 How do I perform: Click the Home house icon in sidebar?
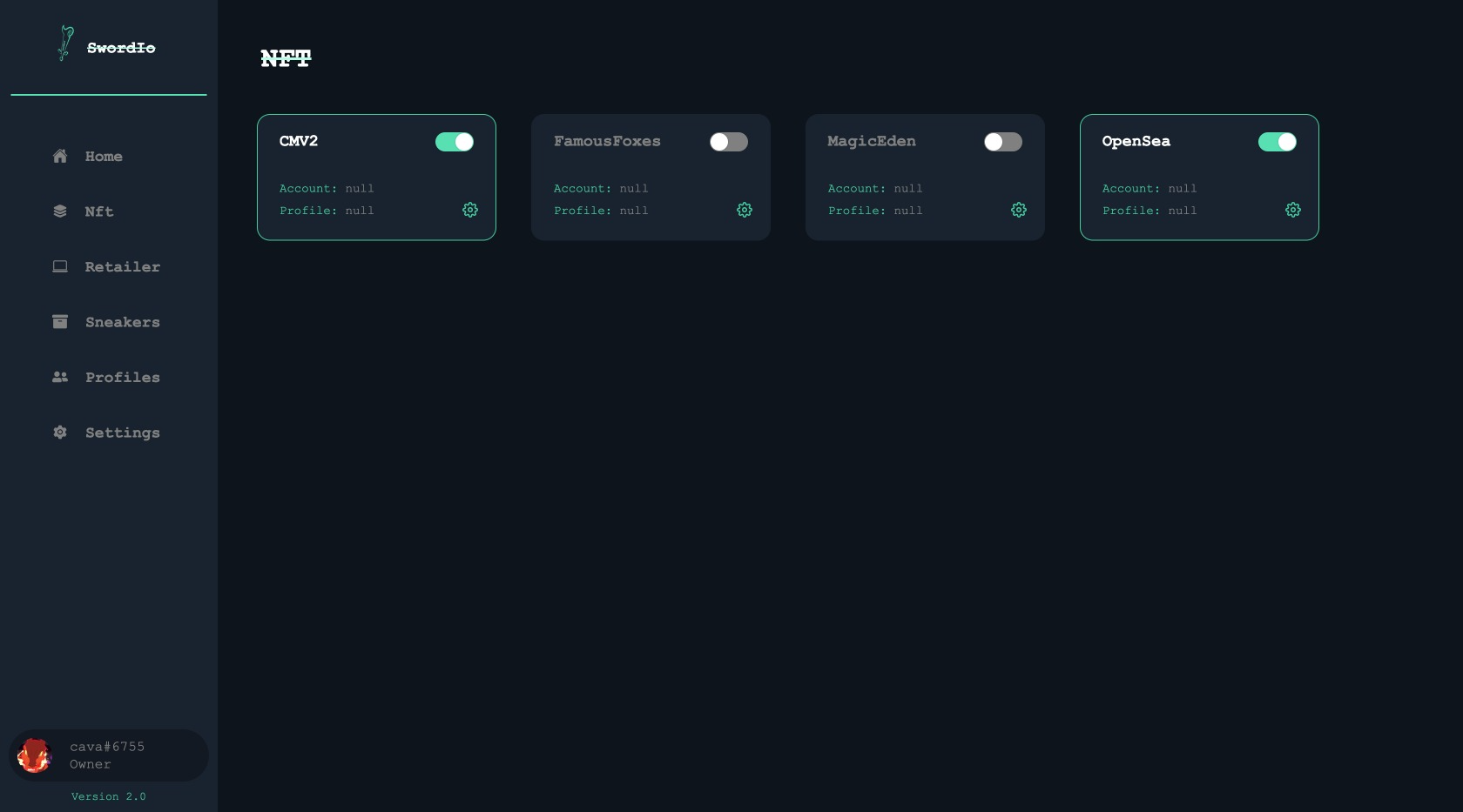[x=60, y=157]
